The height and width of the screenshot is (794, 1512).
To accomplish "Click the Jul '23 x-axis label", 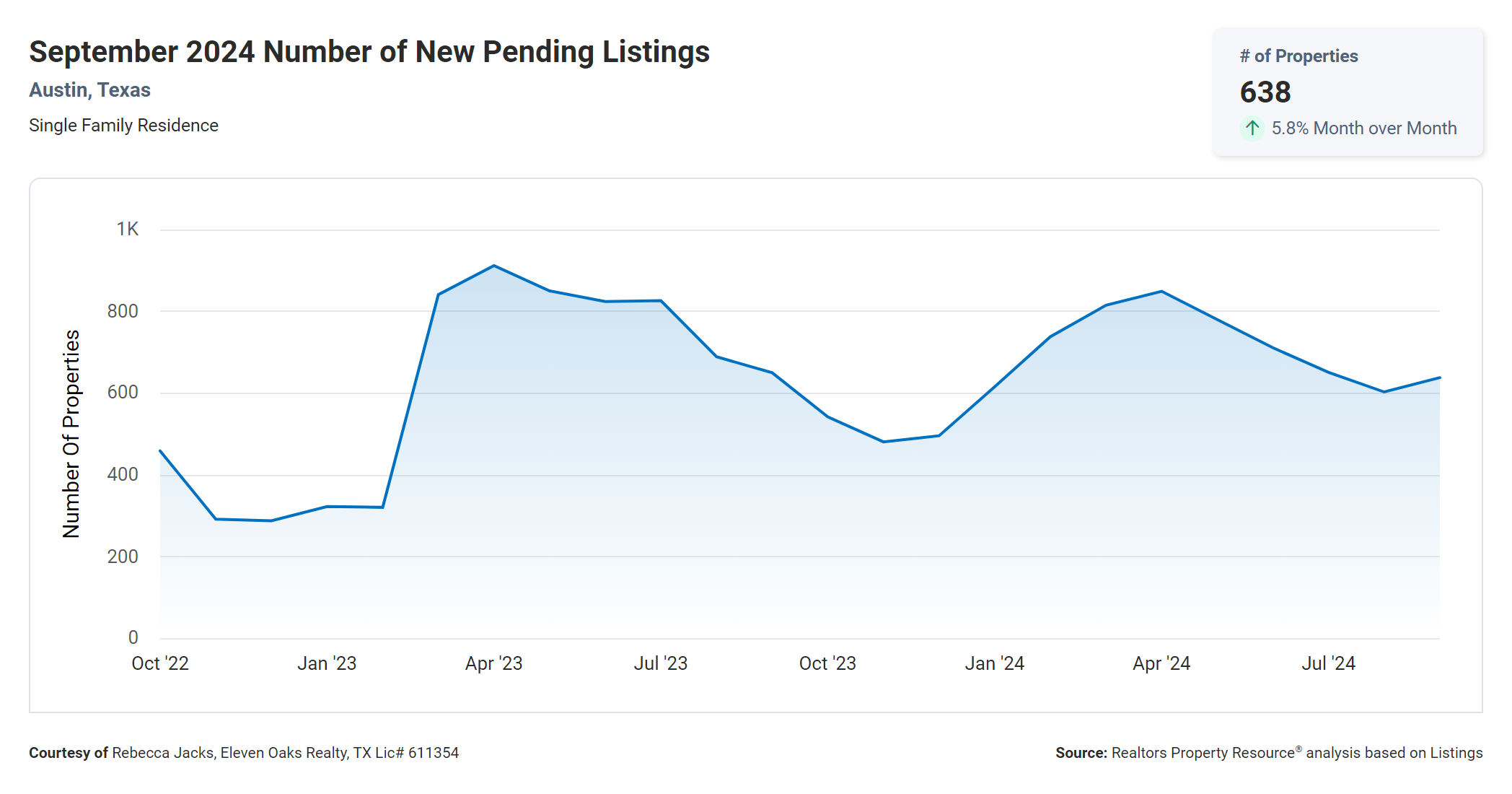I will 660,663.
